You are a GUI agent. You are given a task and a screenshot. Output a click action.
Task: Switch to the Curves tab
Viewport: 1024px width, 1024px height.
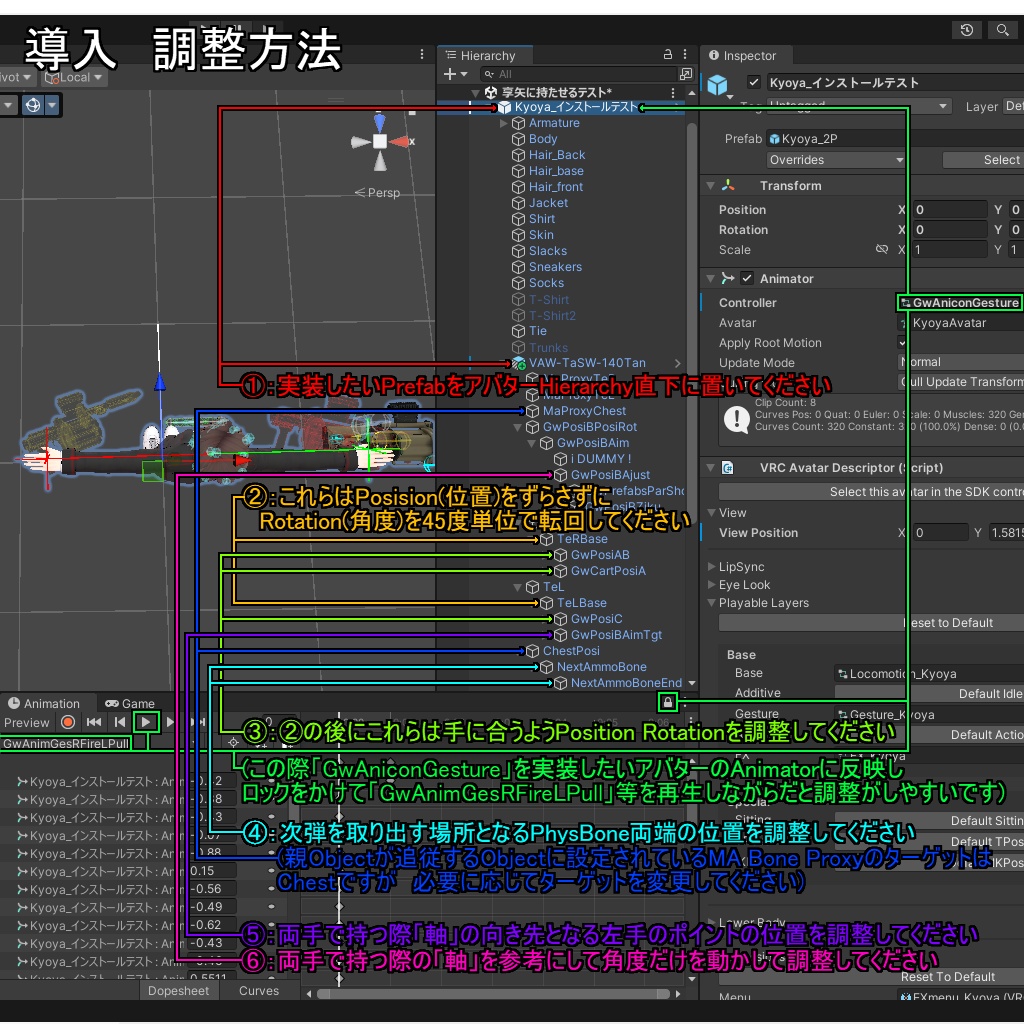tap(258, 991)
